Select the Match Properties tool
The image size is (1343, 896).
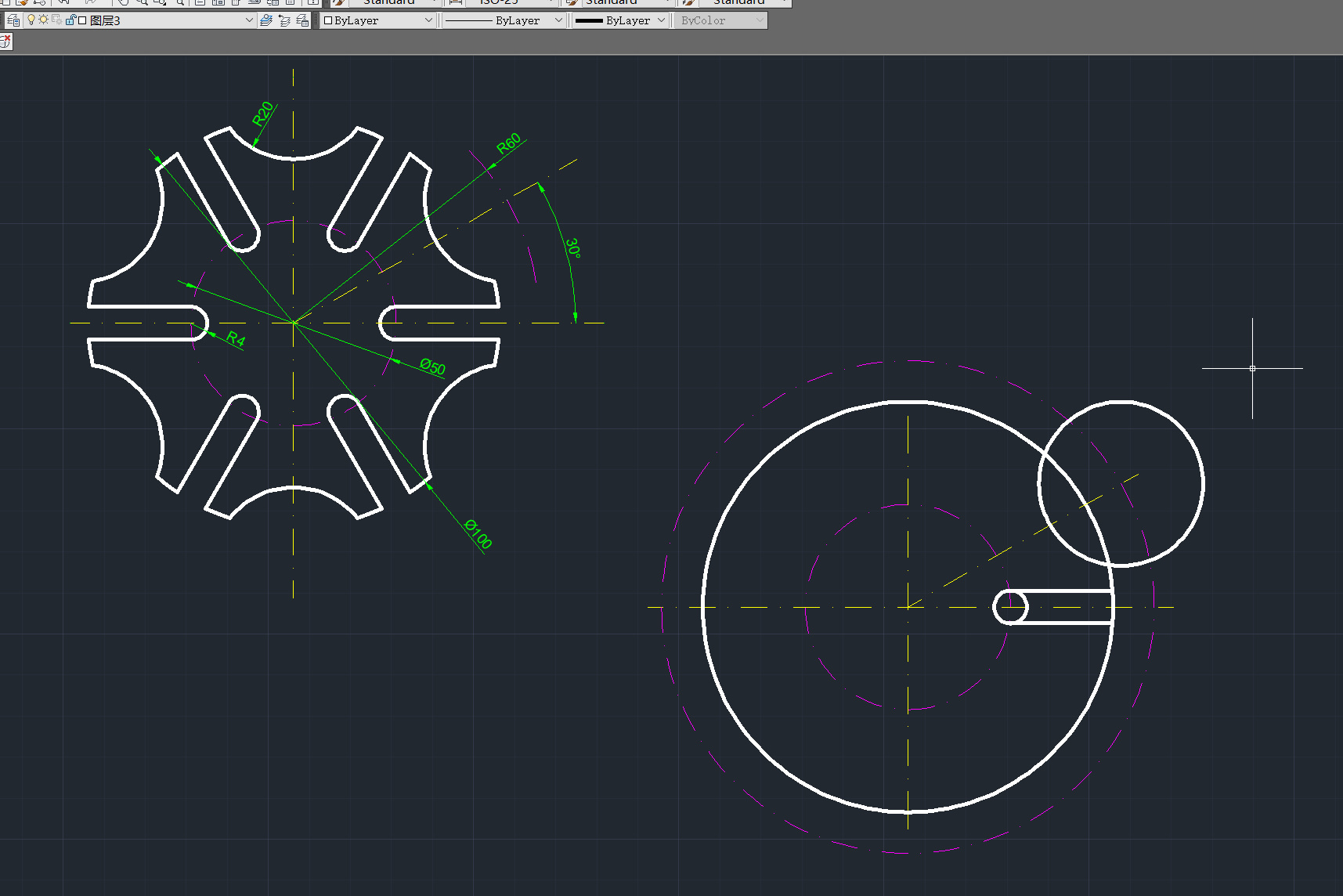pos(22,3)
